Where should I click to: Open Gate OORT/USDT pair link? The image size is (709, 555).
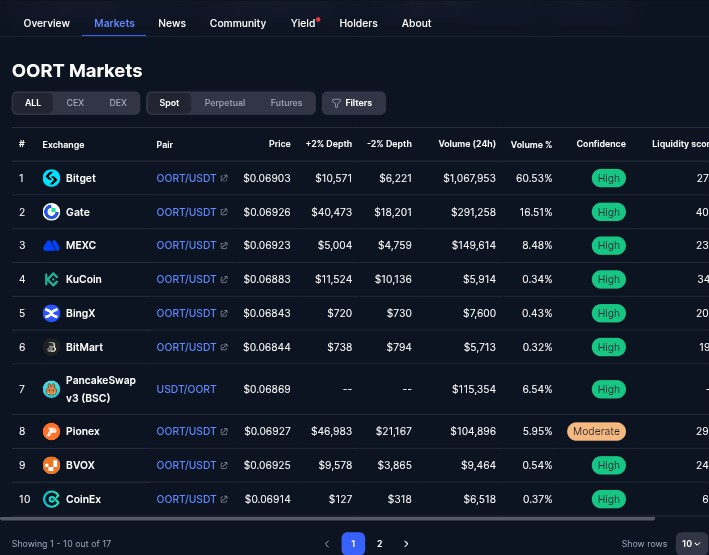(x=186, y=212)
